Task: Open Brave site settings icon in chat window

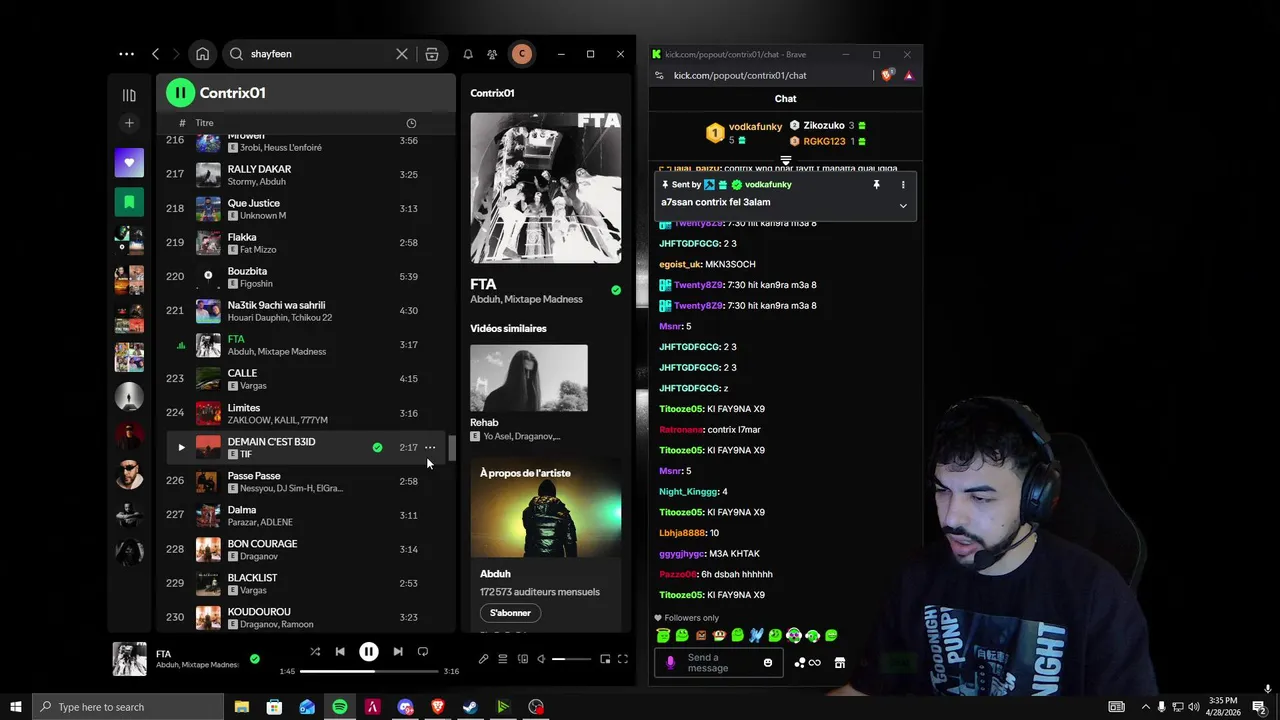Action: pyautogui.click(x=659, y=75)
